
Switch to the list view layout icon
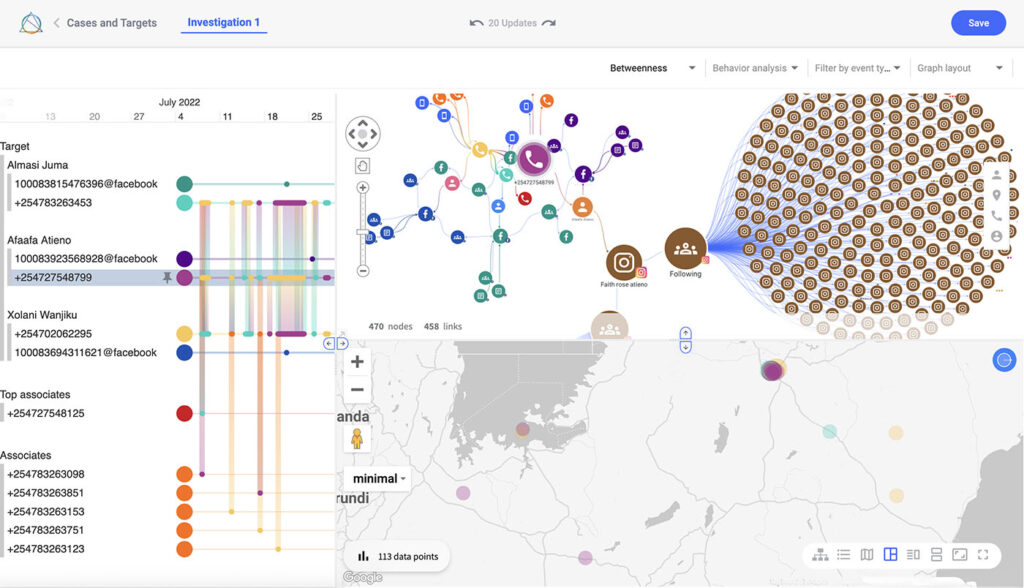[843, 554]
